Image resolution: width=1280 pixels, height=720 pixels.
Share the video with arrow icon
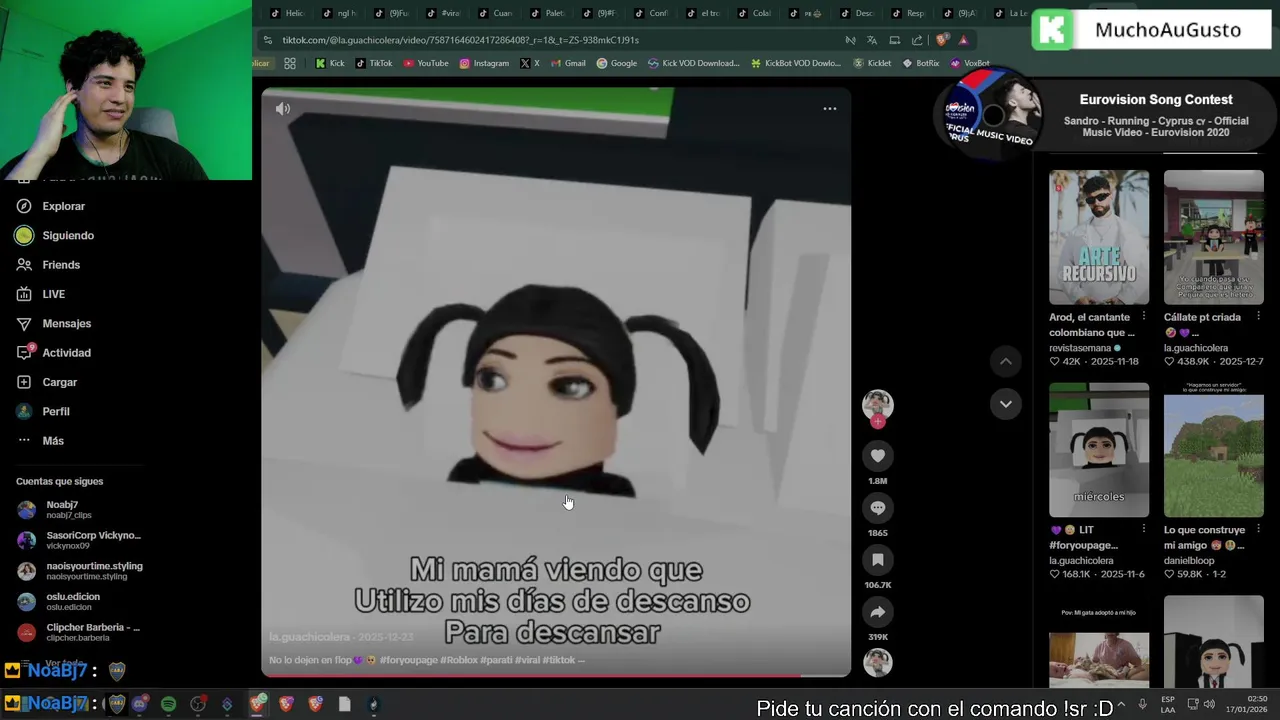coord(878,612)
